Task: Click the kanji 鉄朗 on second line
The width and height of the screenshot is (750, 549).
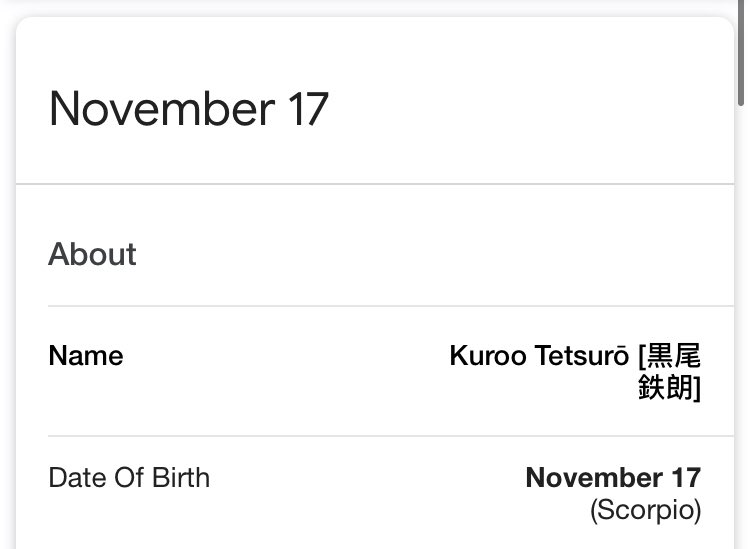Action: 666,387
